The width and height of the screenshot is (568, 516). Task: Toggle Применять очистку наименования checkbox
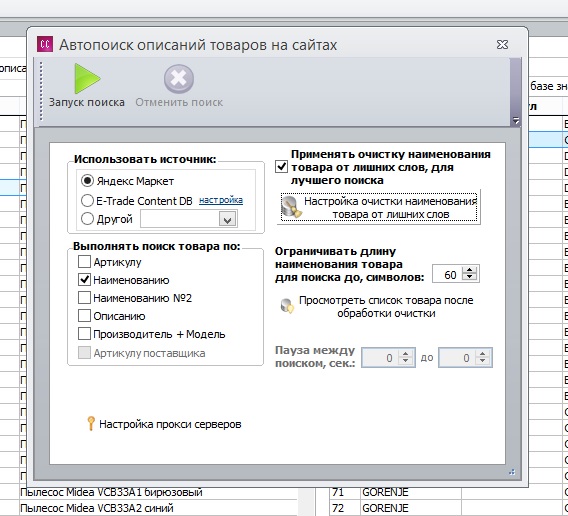[281, 167]
